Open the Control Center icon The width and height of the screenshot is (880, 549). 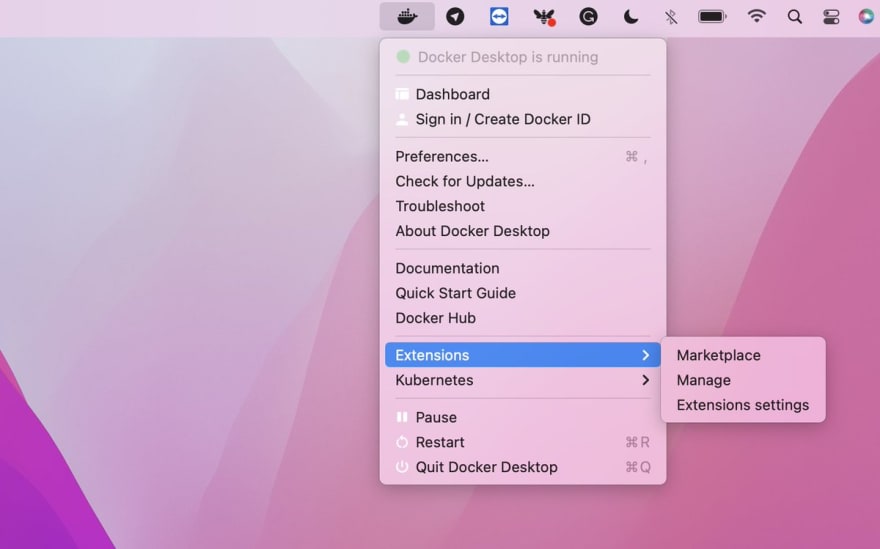coord(831,17)
